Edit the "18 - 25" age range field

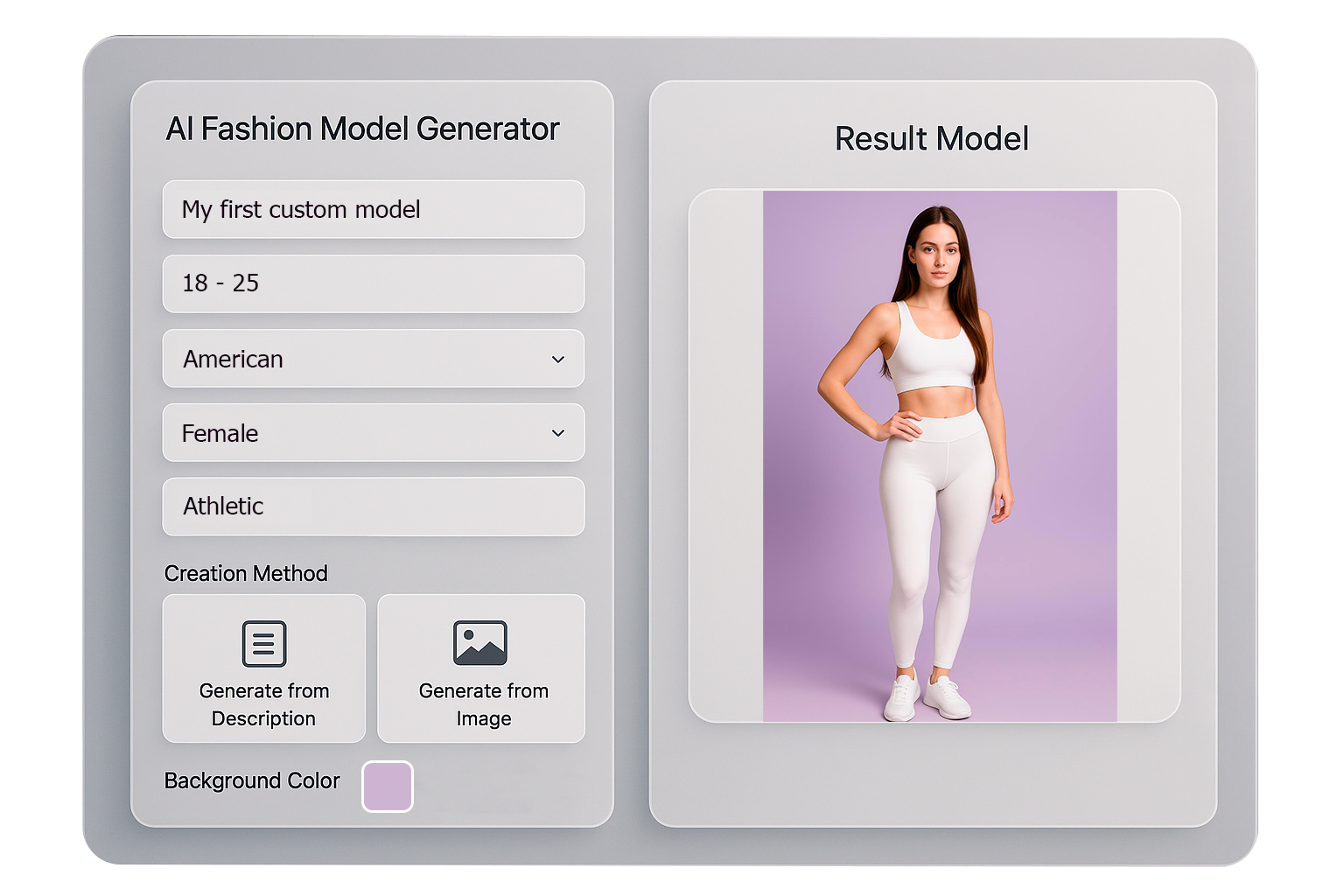tap(374, 283)
